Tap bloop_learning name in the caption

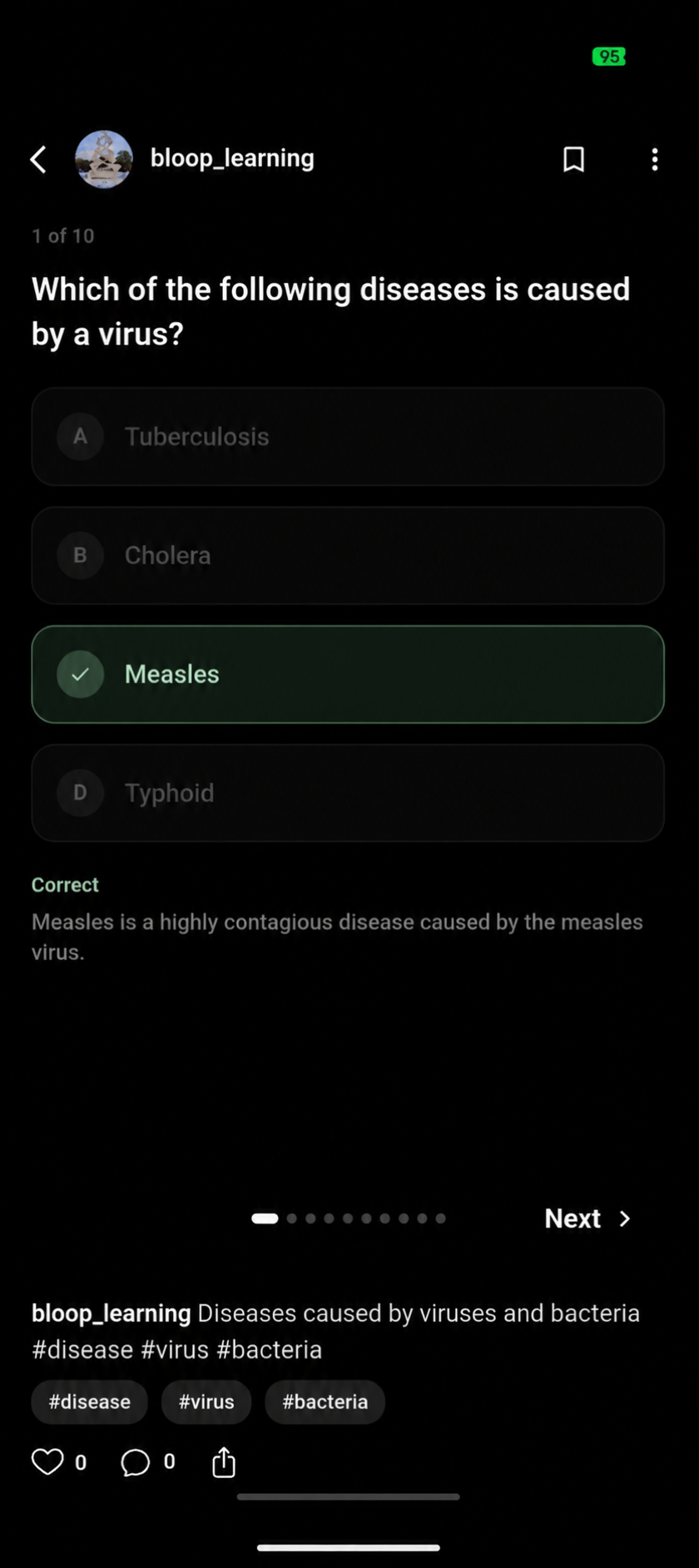[x=112, y=1313]
